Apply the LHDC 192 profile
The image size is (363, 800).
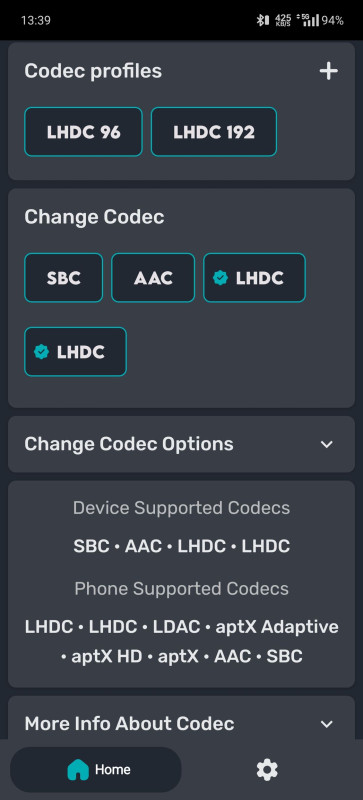pos(214,132)
